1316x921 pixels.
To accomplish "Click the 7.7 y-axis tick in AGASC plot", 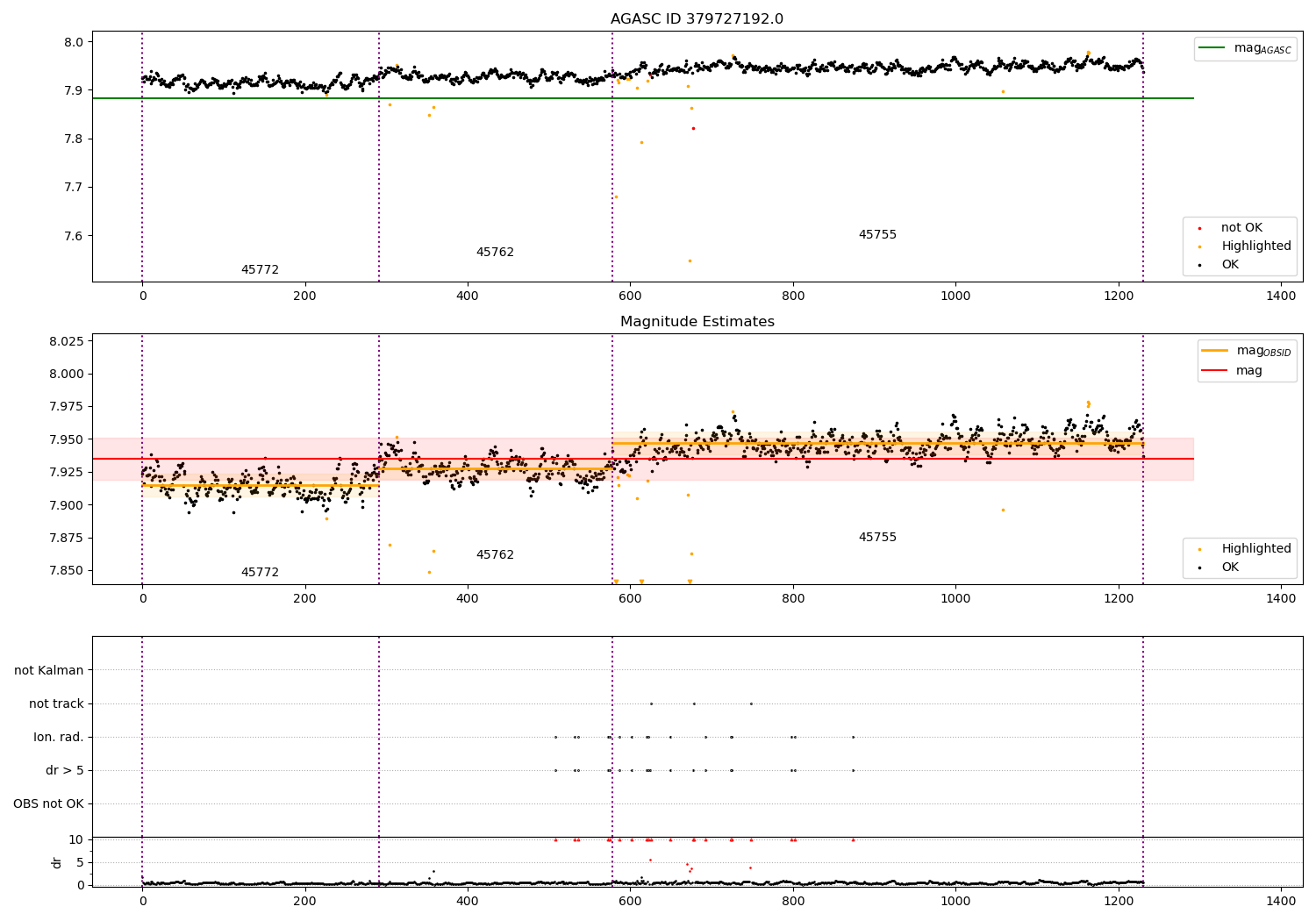I will [75, 188].
